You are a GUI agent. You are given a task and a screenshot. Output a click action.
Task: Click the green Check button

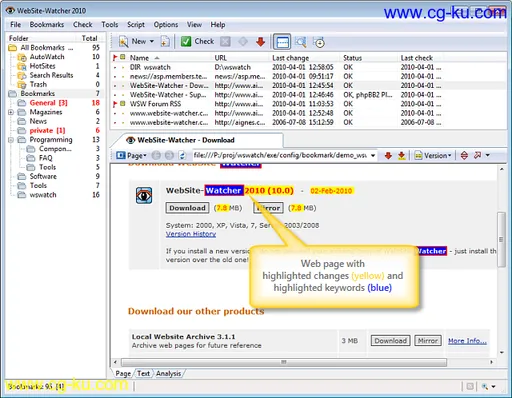[x=197, y=41]
